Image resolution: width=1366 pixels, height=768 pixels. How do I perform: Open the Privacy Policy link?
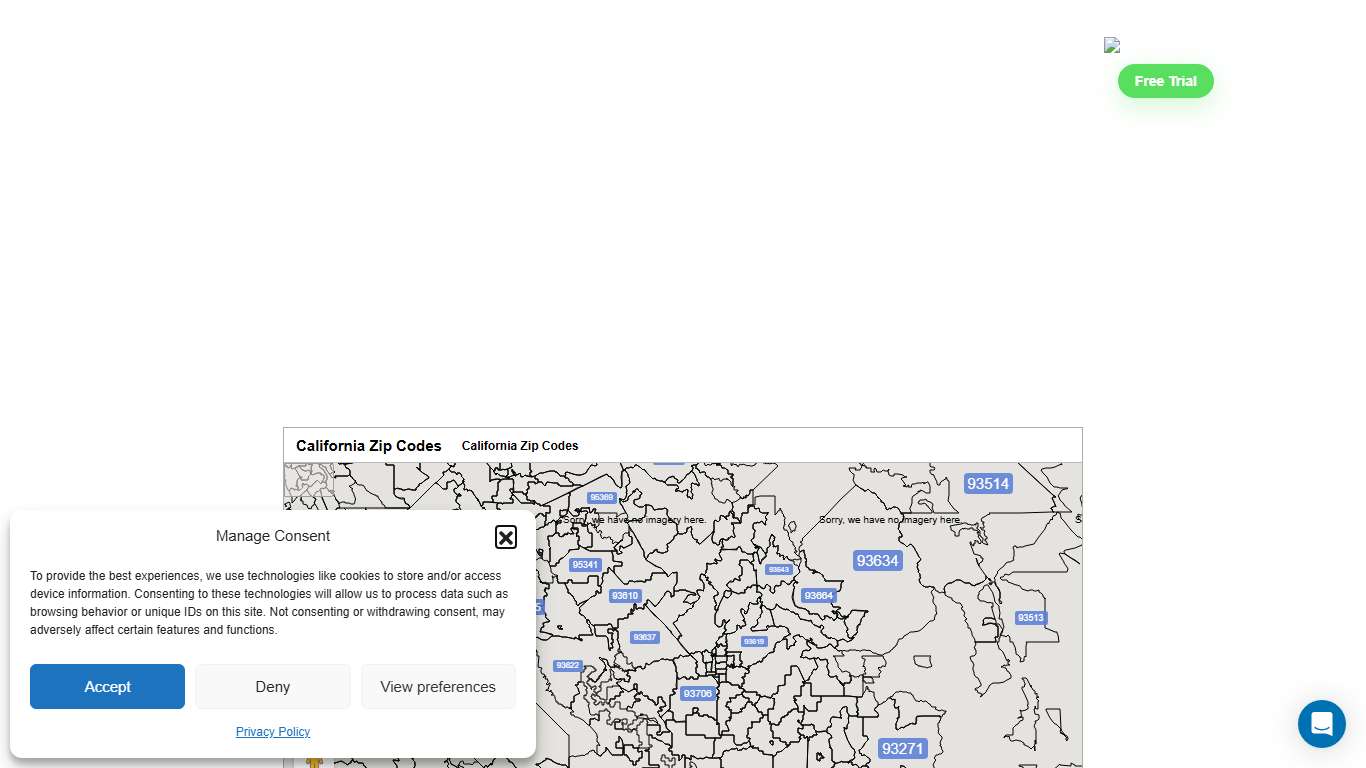272,731
